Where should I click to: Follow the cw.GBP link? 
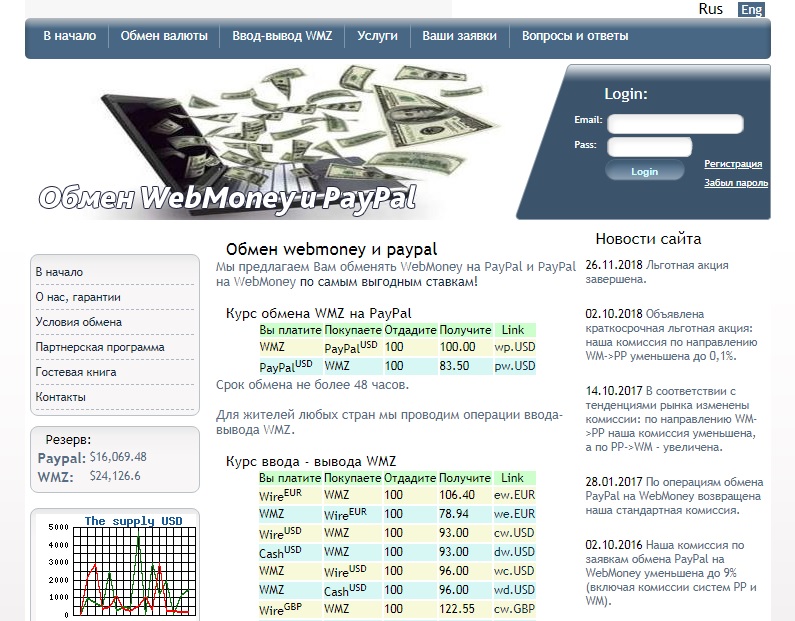click(514, 609)
